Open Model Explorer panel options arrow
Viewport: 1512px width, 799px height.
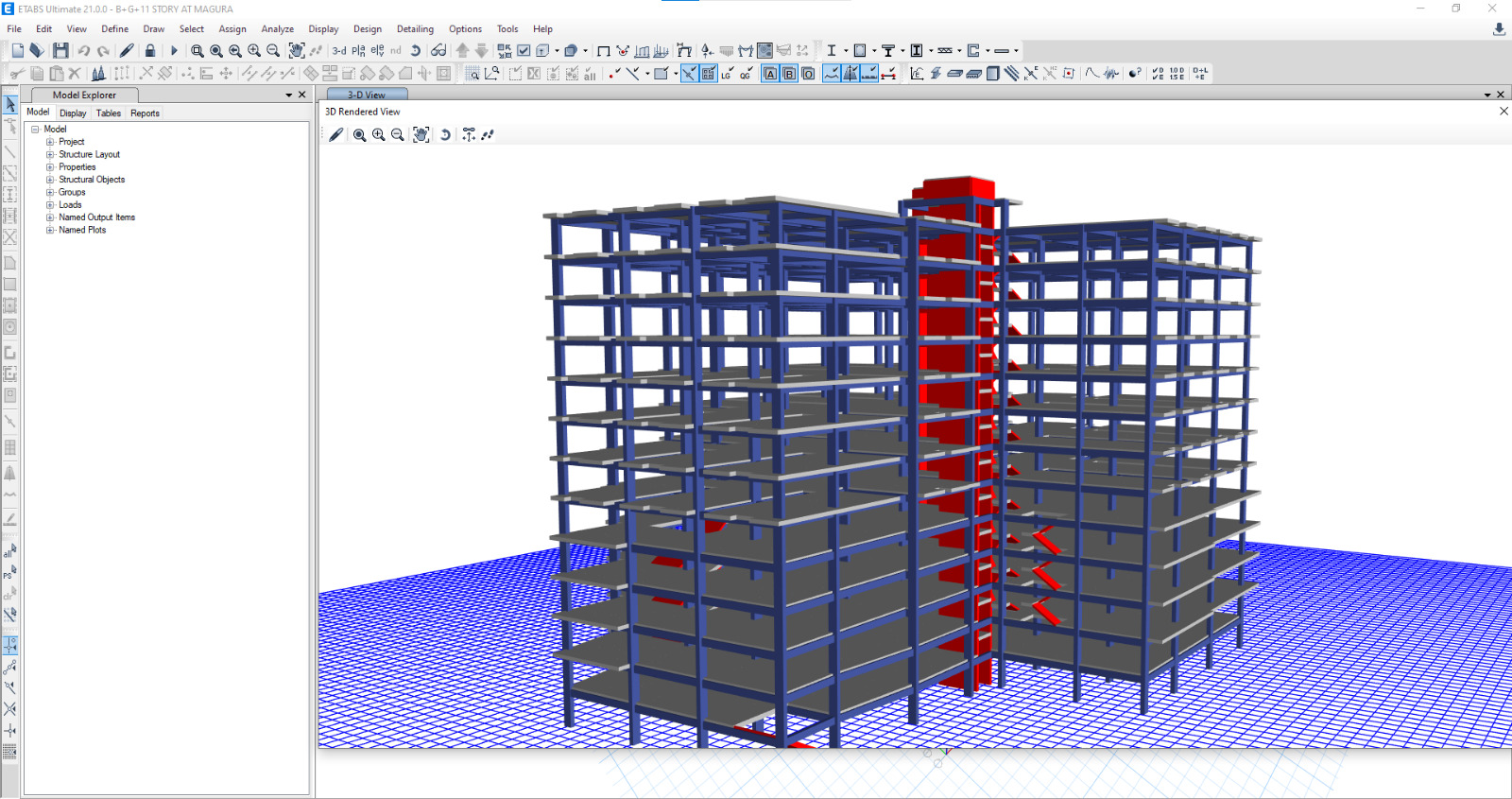pos(289,96)
